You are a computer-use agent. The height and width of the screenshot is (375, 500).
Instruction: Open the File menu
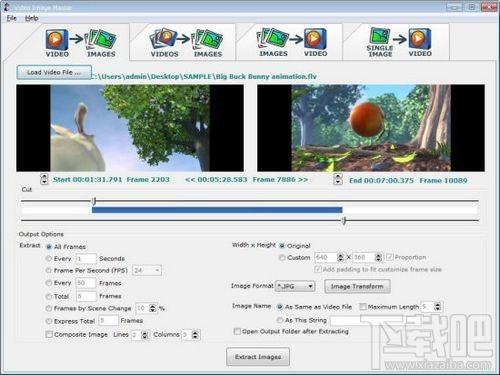(x=11, y=18)
